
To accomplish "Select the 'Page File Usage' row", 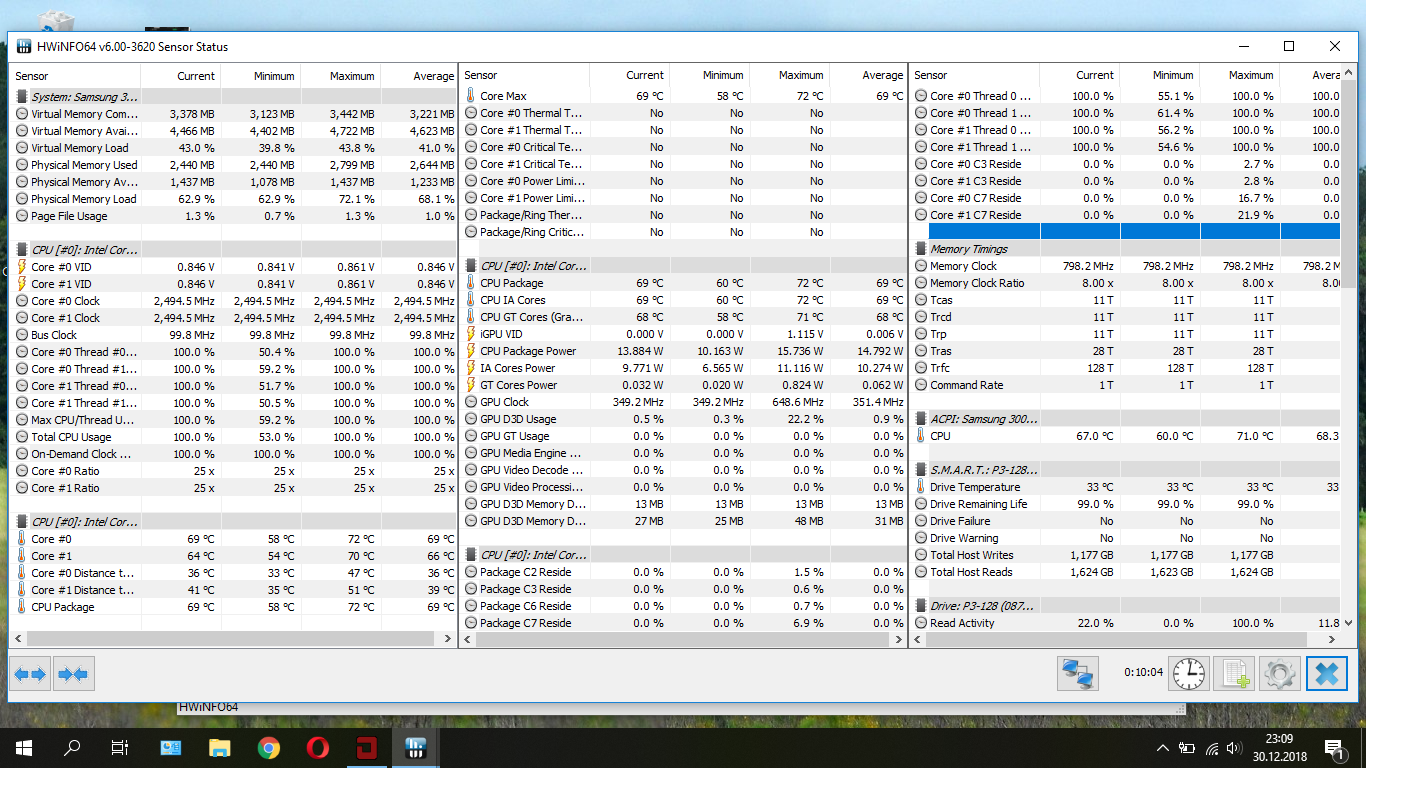I will click(x=234, y=216).
